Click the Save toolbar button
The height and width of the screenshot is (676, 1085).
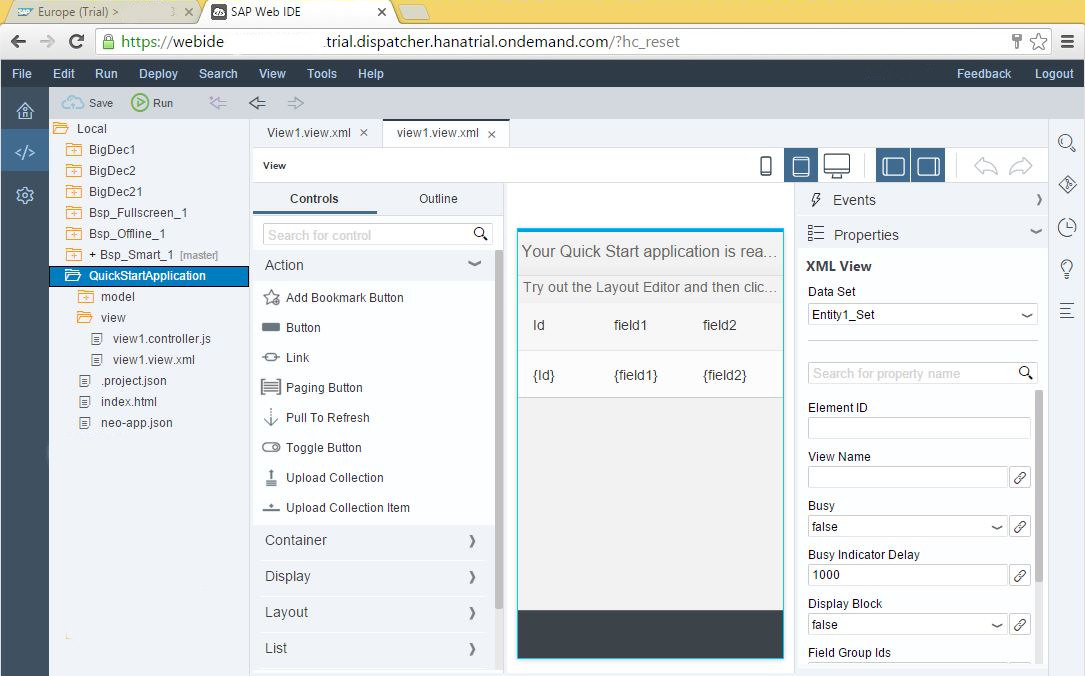(87, 103)
